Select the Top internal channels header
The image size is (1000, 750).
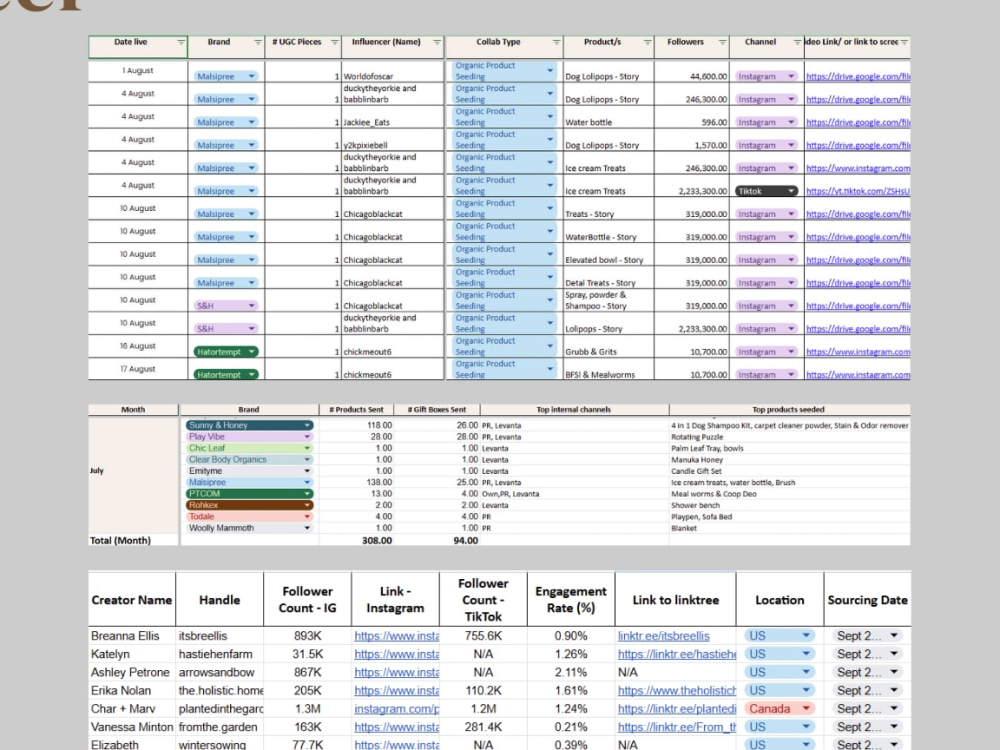click(x=574, y=409)
